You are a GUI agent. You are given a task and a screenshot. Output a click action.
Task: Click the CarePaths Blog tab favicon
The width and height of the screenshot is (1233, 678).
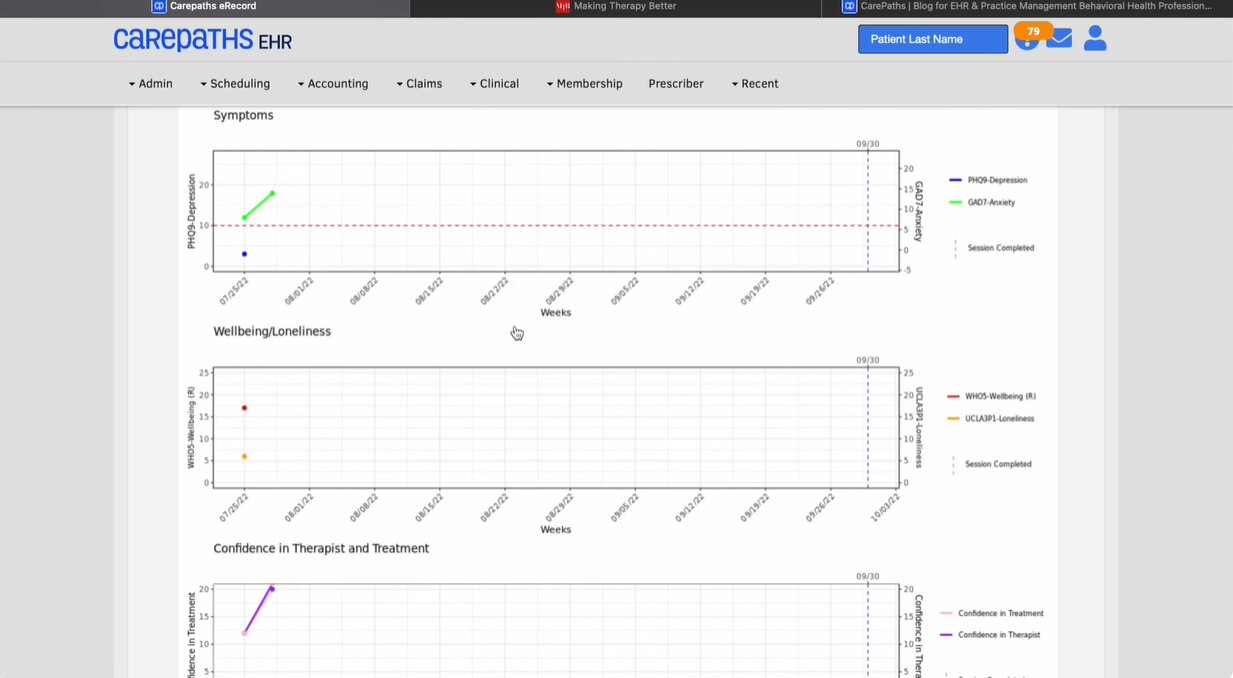pyautogui.click(x=850, y=6)
